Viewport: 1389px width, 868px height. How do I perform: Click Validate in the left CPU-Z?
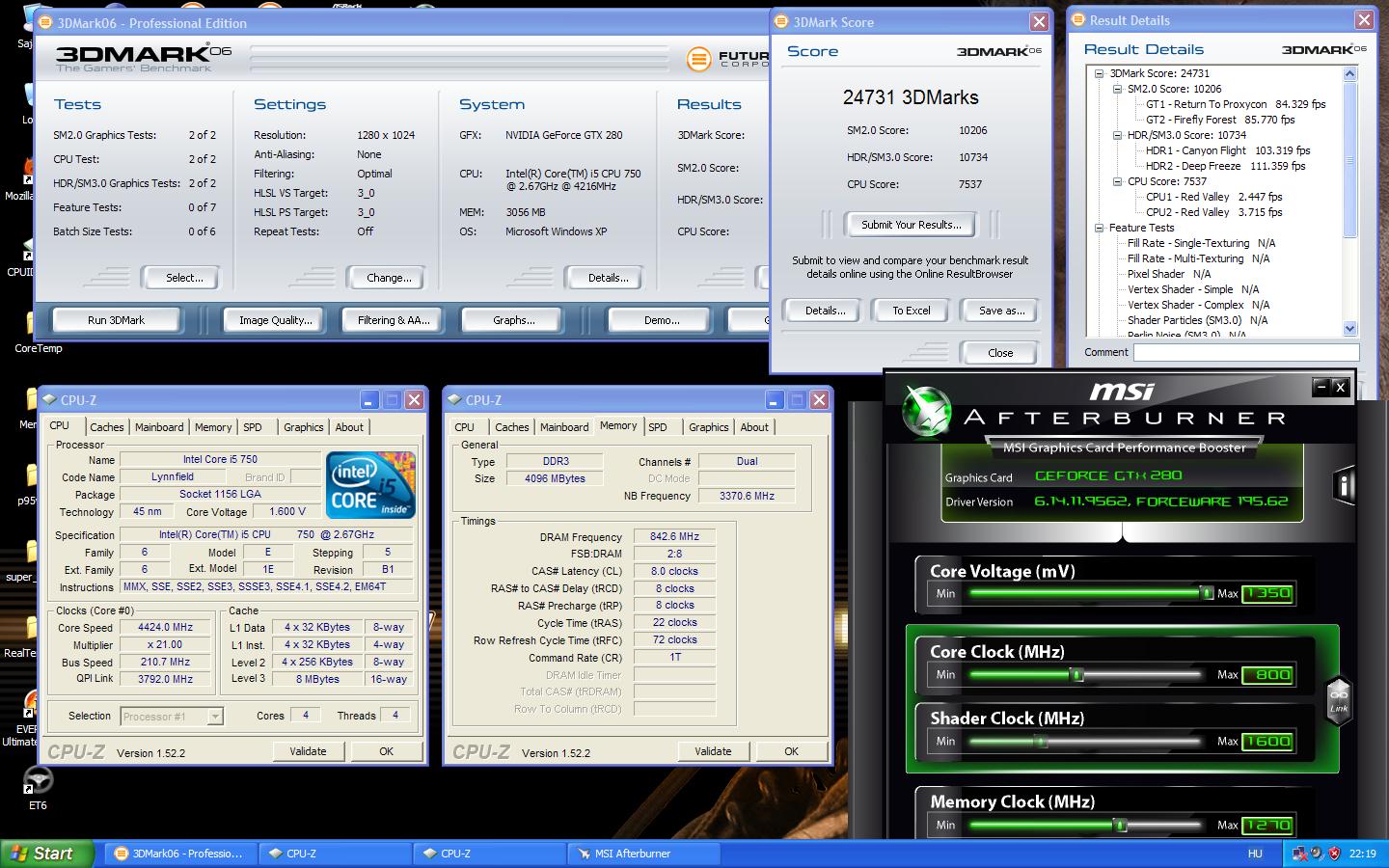tap(308, 751)
